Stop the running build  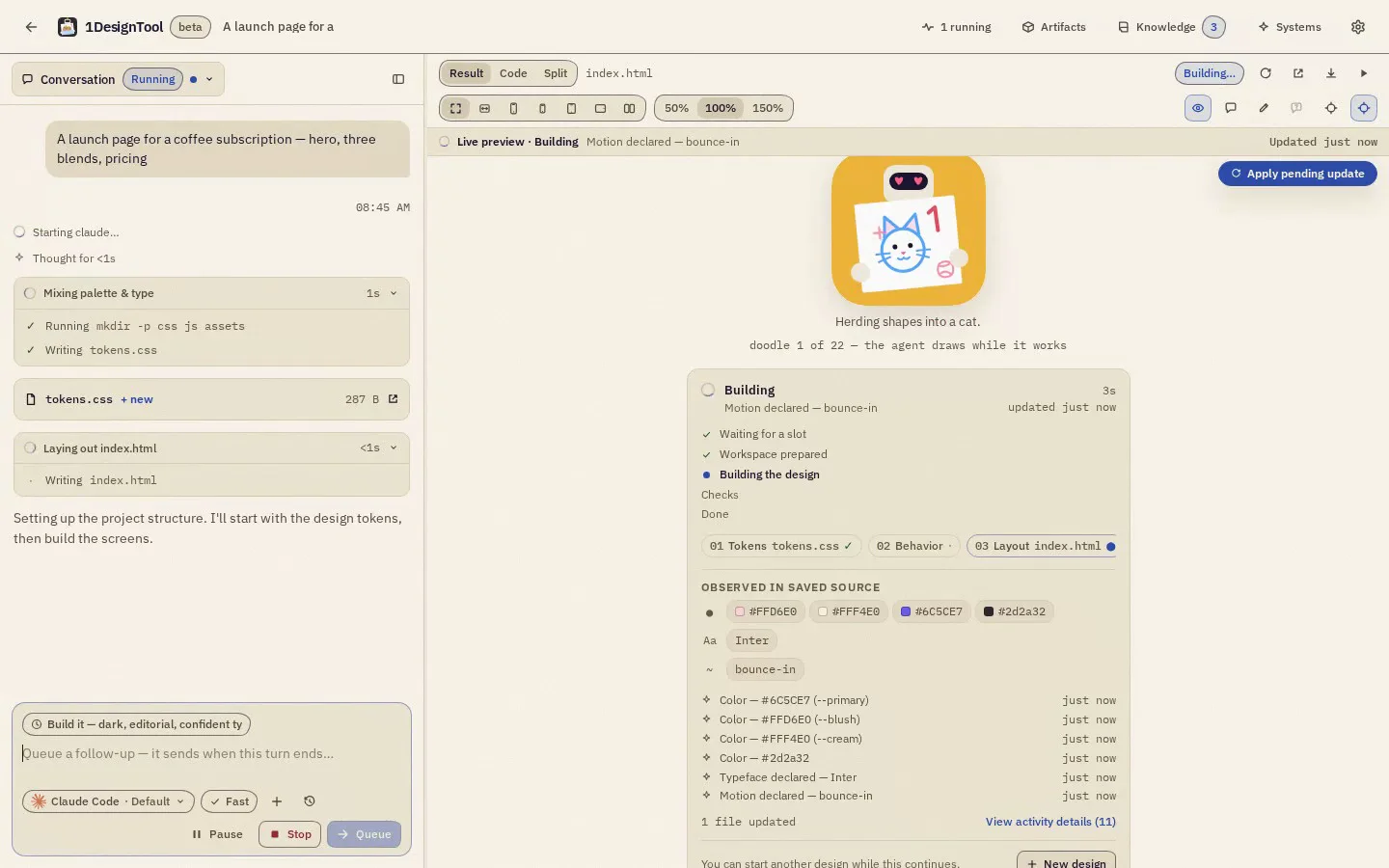(x=290, y=834)
